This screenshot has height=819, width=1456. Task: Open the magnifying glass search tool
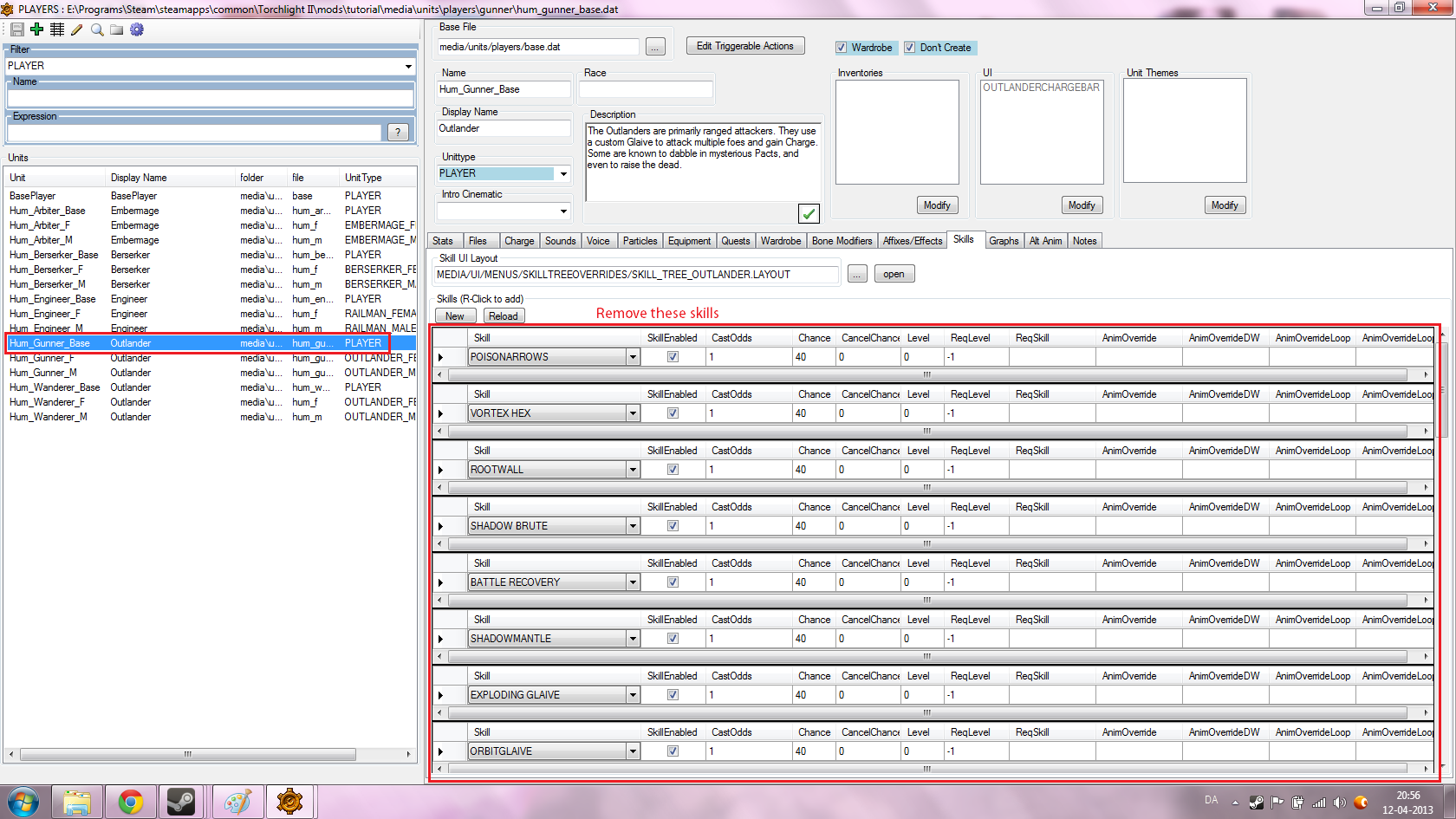97,29
